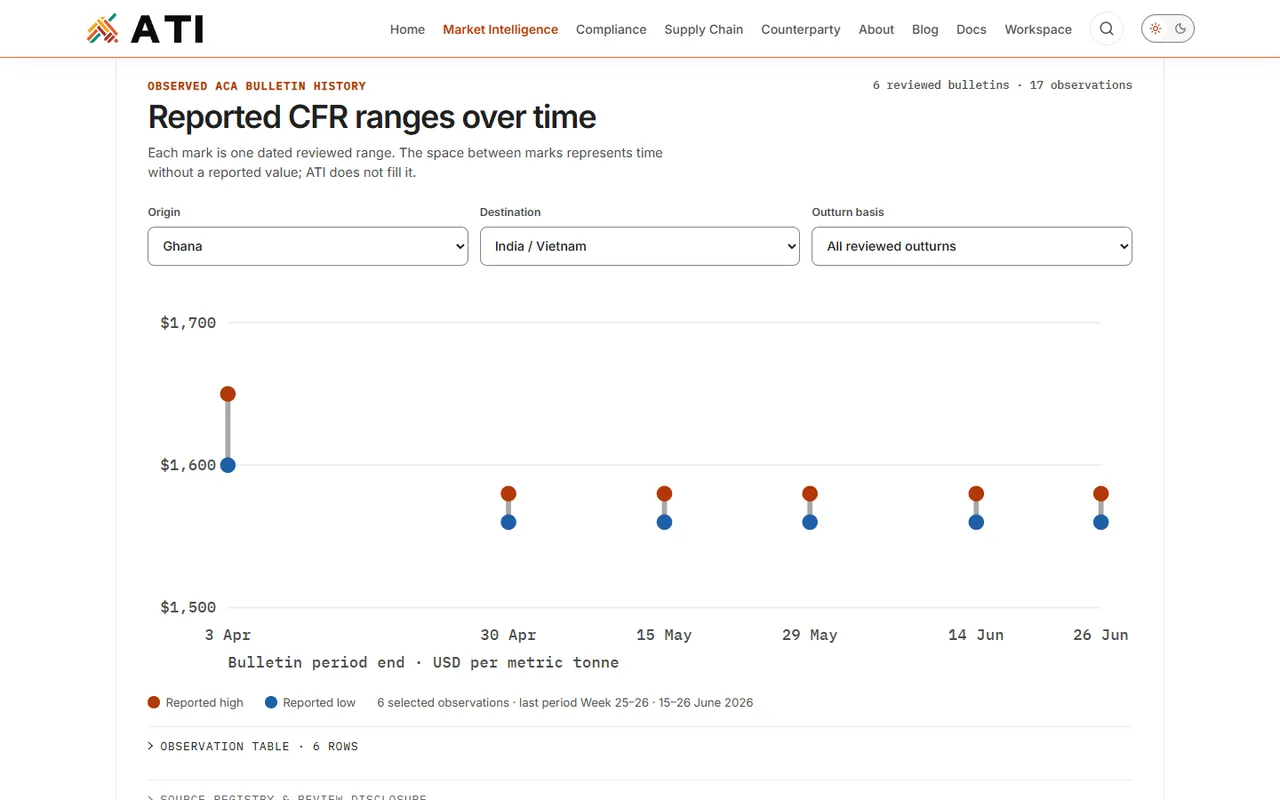Open Compliance nav item
The image size is (1280, 800).
pos(611,29)
